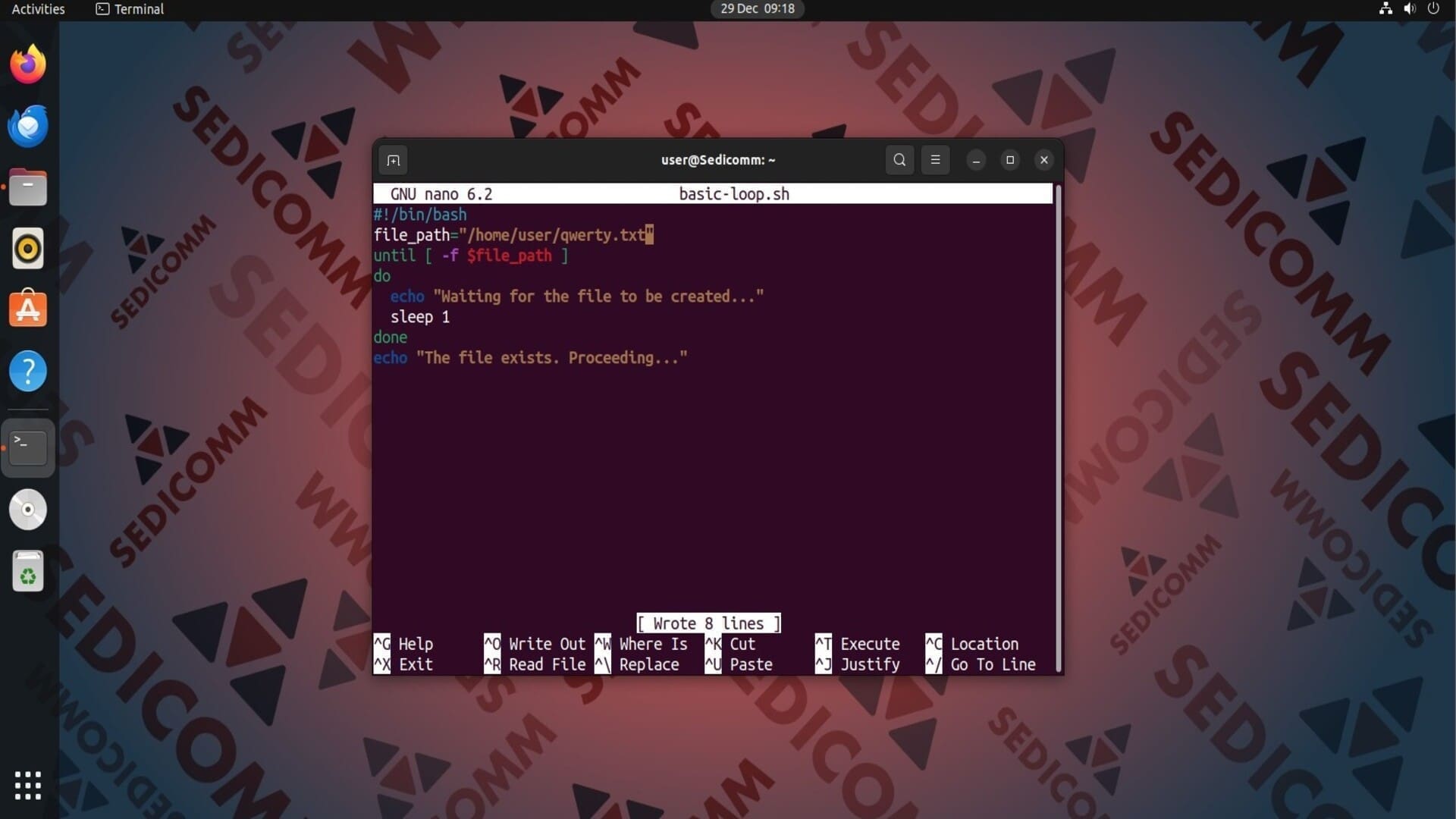Viewport: 1456px width, 819px height.
Task: Click the Terminal icon in dock
Action: point(28,447)
